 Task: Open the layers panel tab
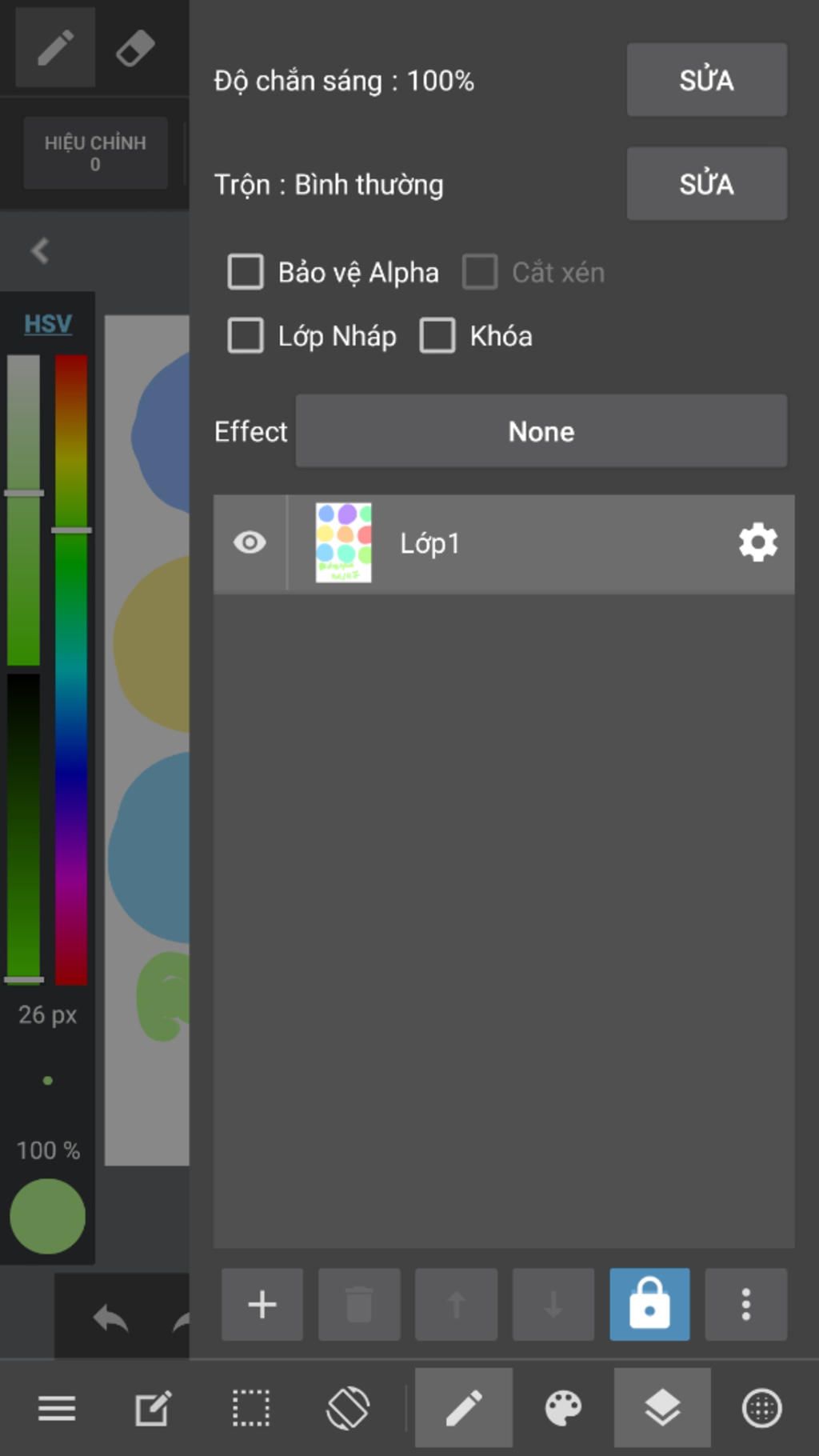(662, 1408)
